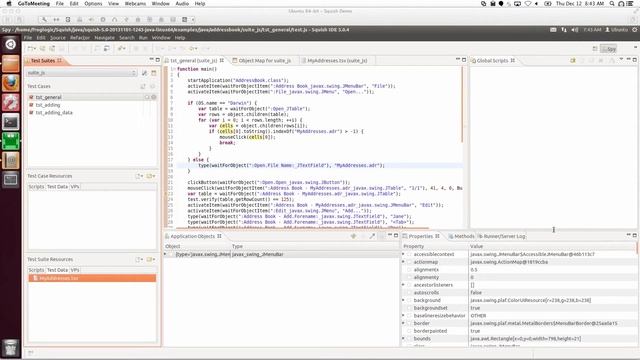Switch to the Methods tab
Screen dimensions: 640x360
pyautogui.click(x=461, y=236)
